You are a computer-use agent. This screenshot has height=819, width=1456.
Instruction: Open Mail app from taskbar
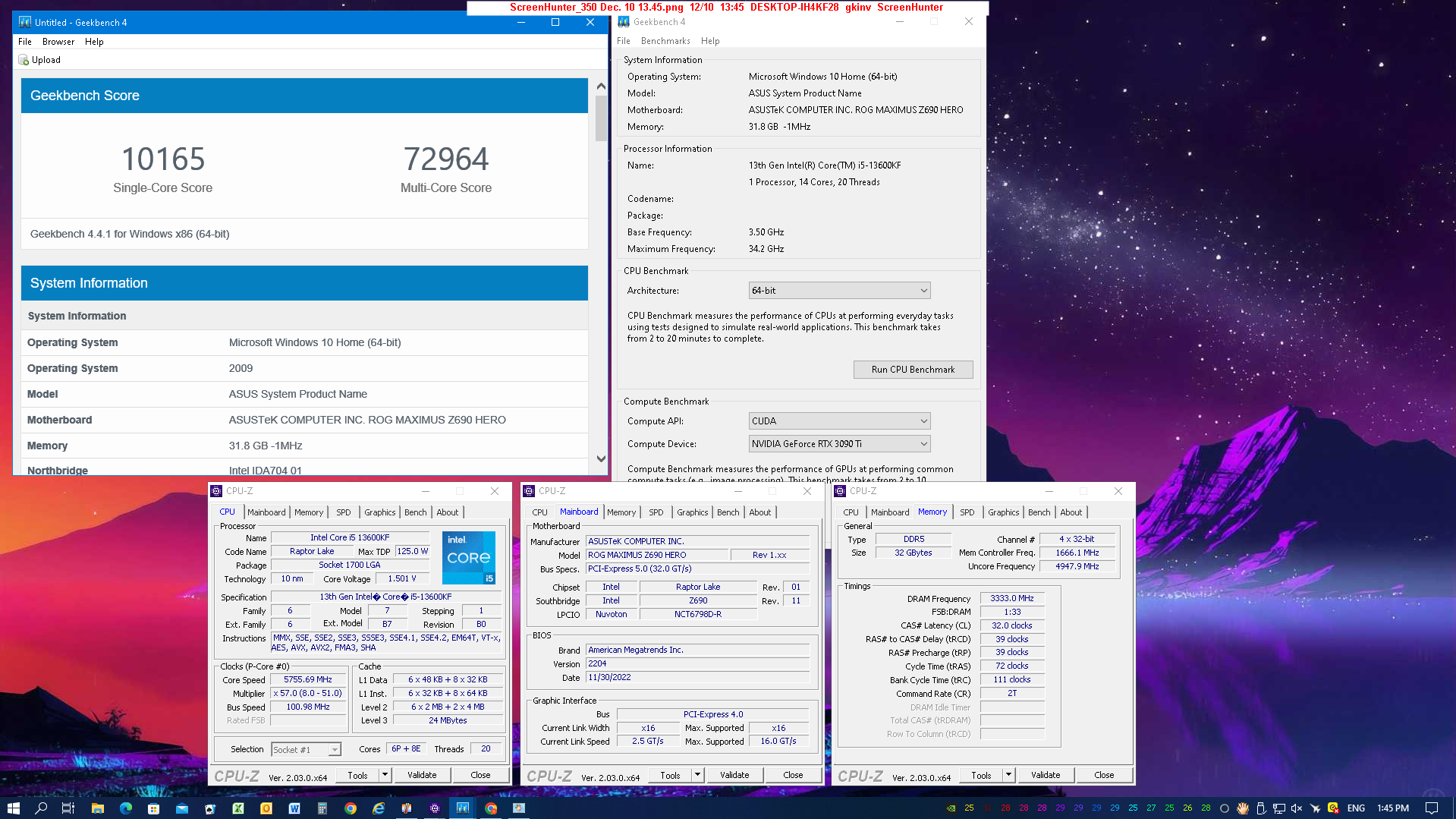pos(182,808)
